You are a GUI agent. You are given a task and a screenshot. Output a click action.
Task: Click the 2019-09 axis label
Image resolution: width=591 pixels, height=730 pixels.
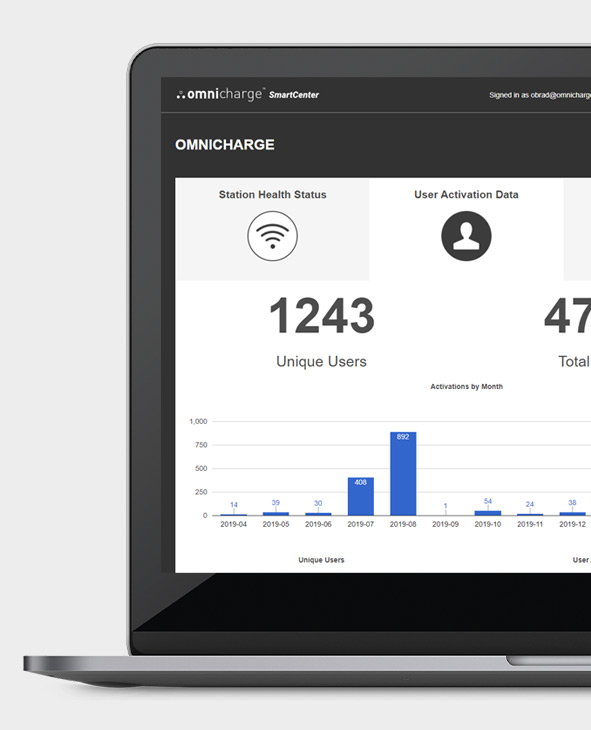pyautogui.click(x=445, y=524)
